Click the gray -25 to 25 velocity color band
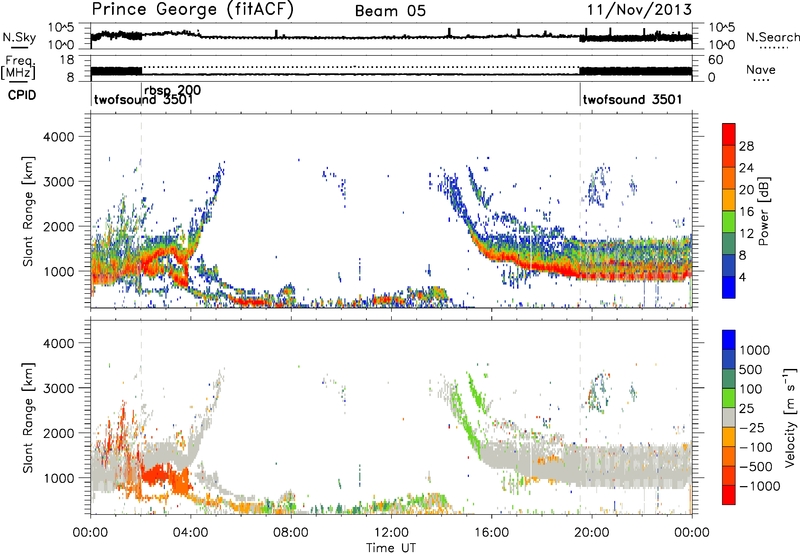Image resolution: width=800 pixels, height=554 pixels. coord(729,418)
